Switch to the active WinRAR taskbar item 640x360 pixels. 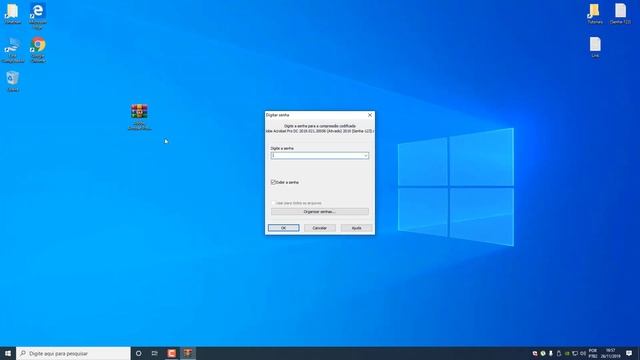tap(188, 353)
